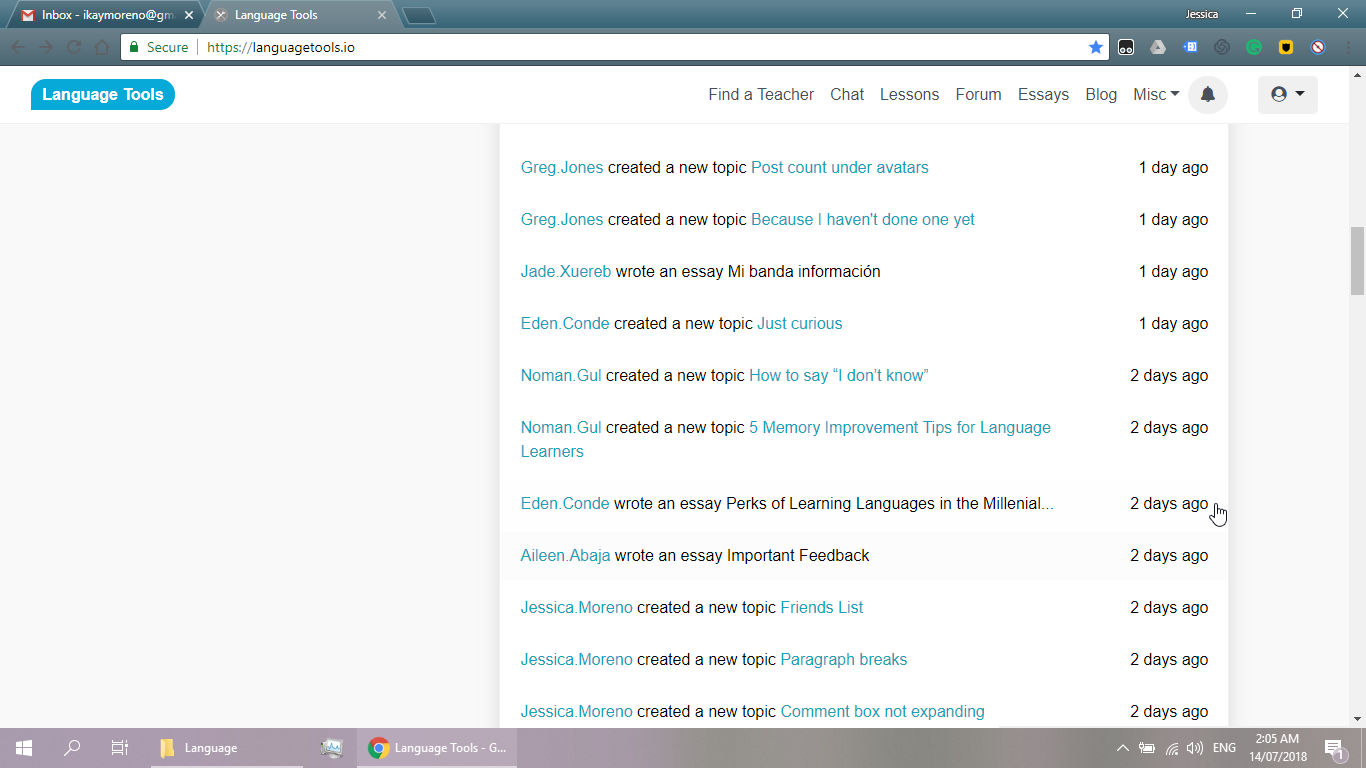Screen dimensions: 1366x768
Task: Bookmark page with the star icon
Action: [x=1096, y=47]
